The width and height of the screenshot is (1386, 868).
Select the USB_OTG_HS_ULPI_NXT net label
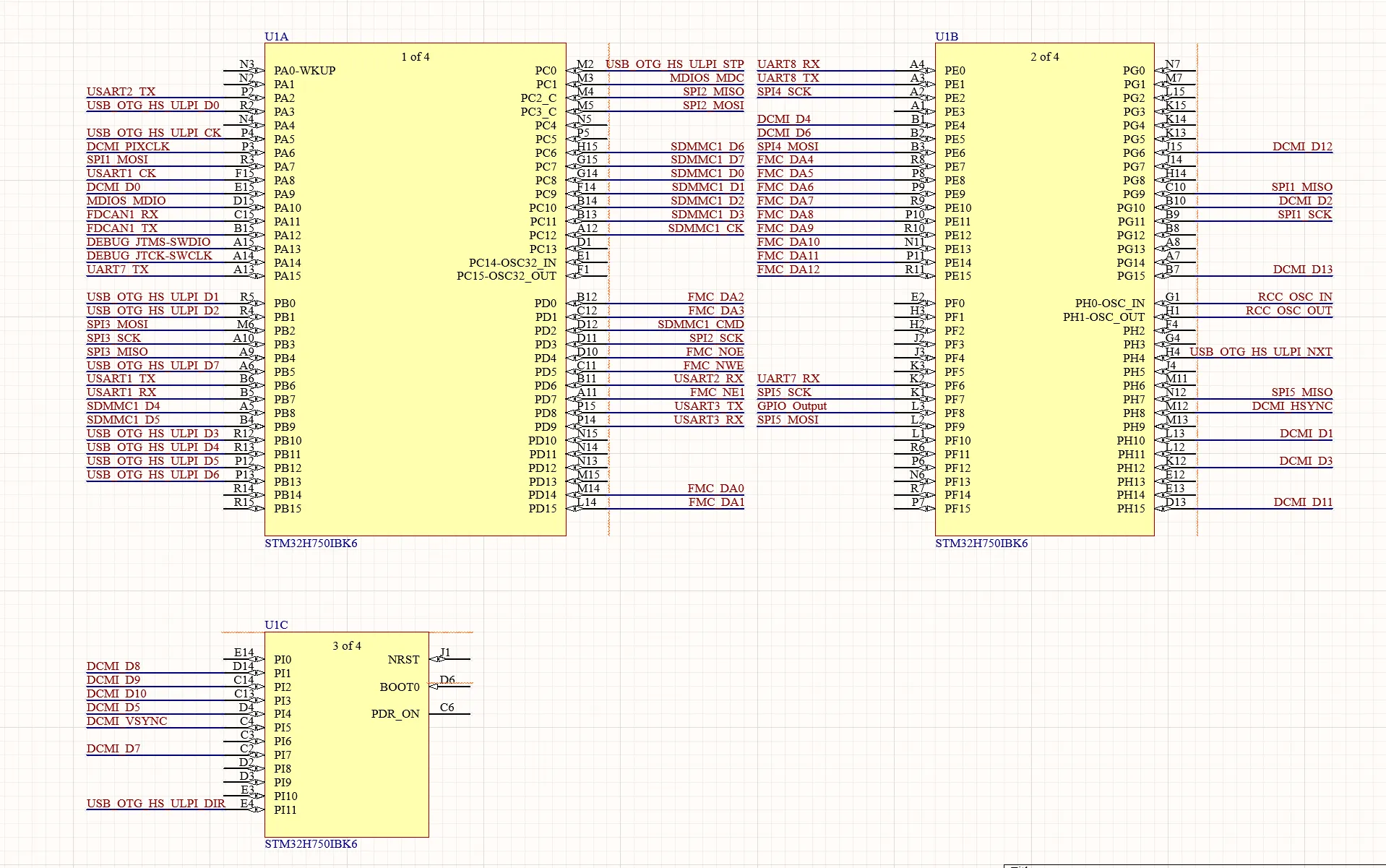[1261, 351]
